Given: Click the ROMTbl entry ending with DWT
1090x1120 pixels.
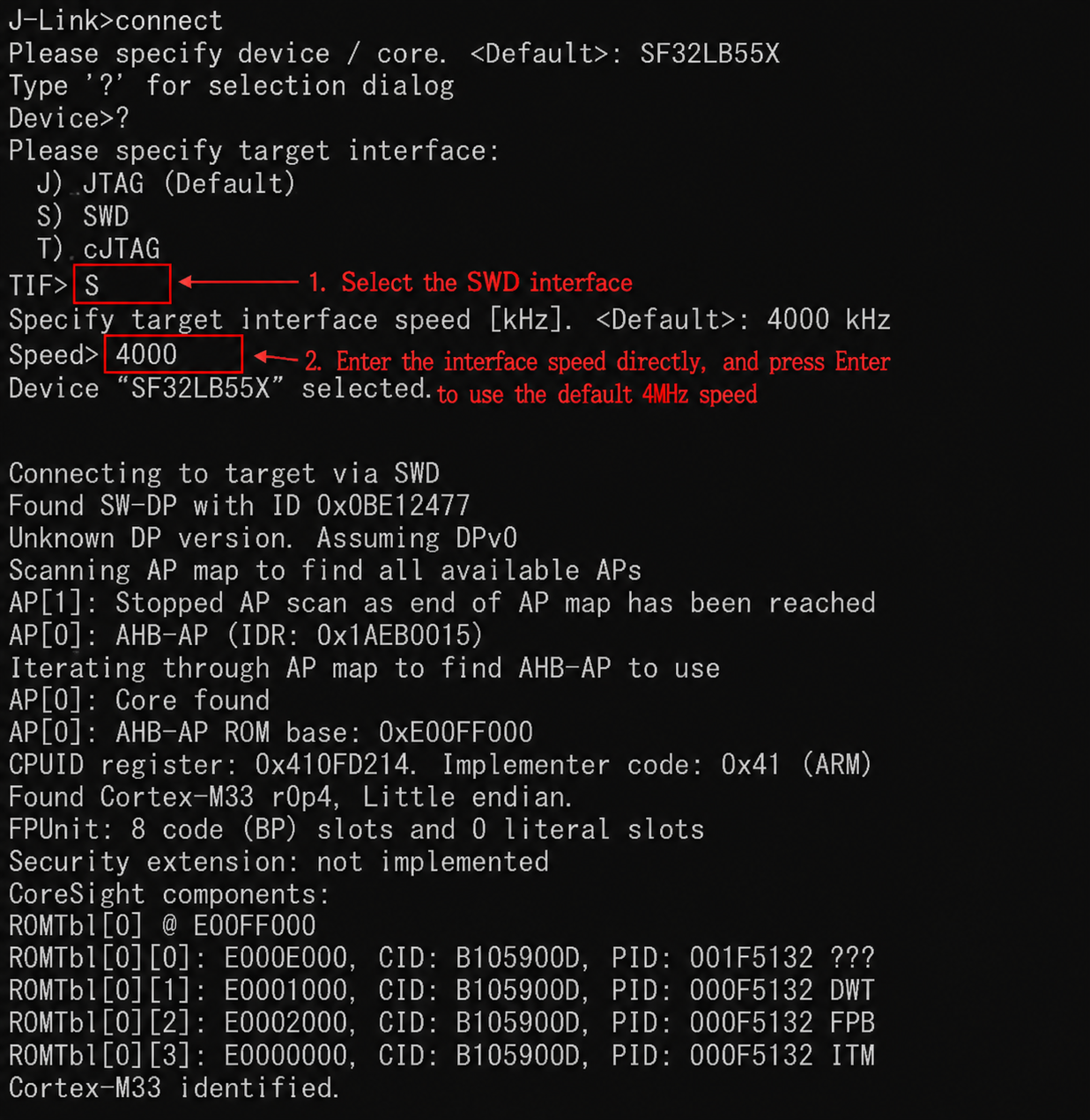Looking at the screenshot, I should coord(441,990).
